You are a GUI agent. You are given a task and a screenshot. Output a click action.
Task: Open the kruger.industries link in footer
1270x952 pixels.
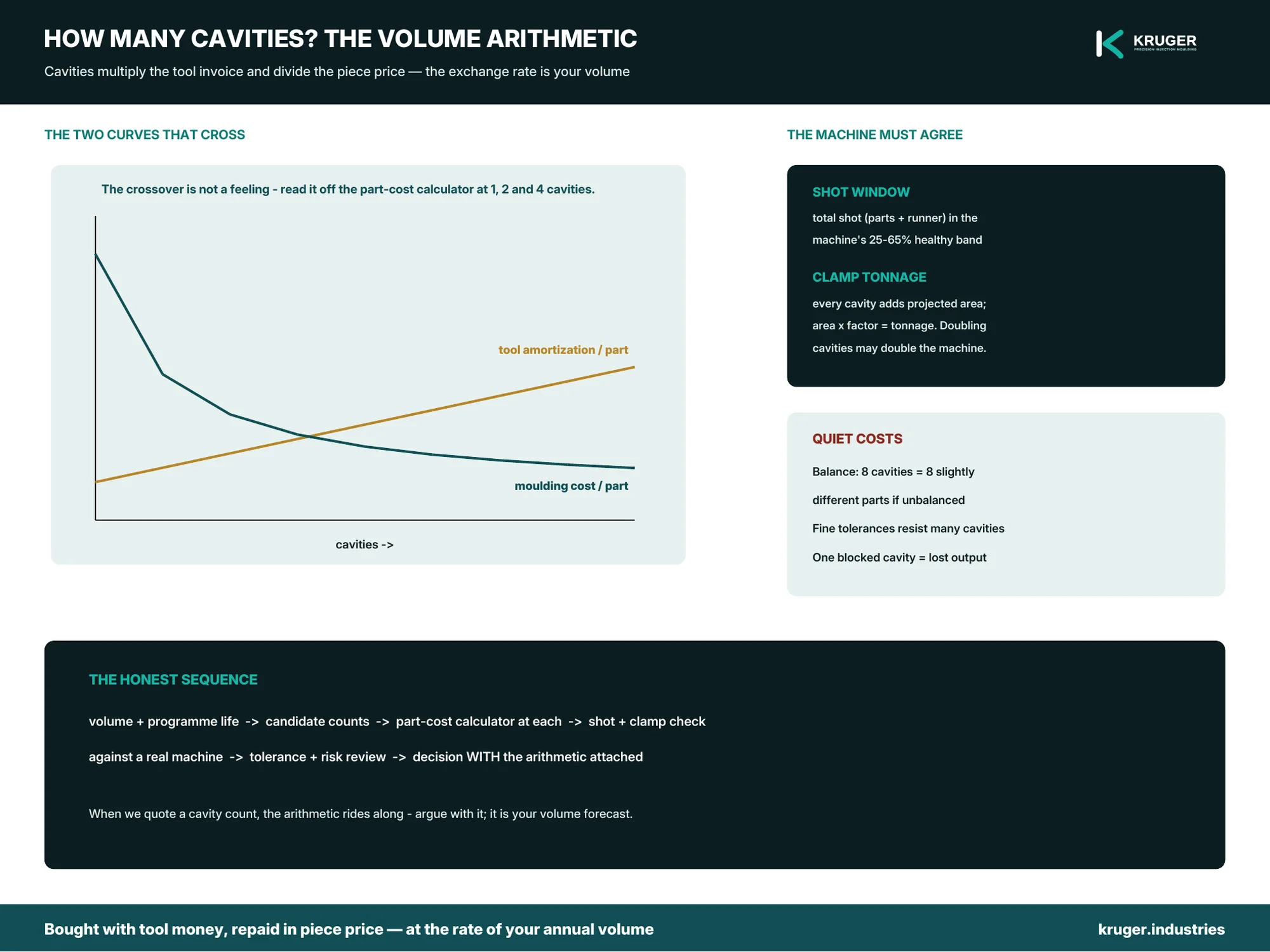click(x=1161, y=929)
